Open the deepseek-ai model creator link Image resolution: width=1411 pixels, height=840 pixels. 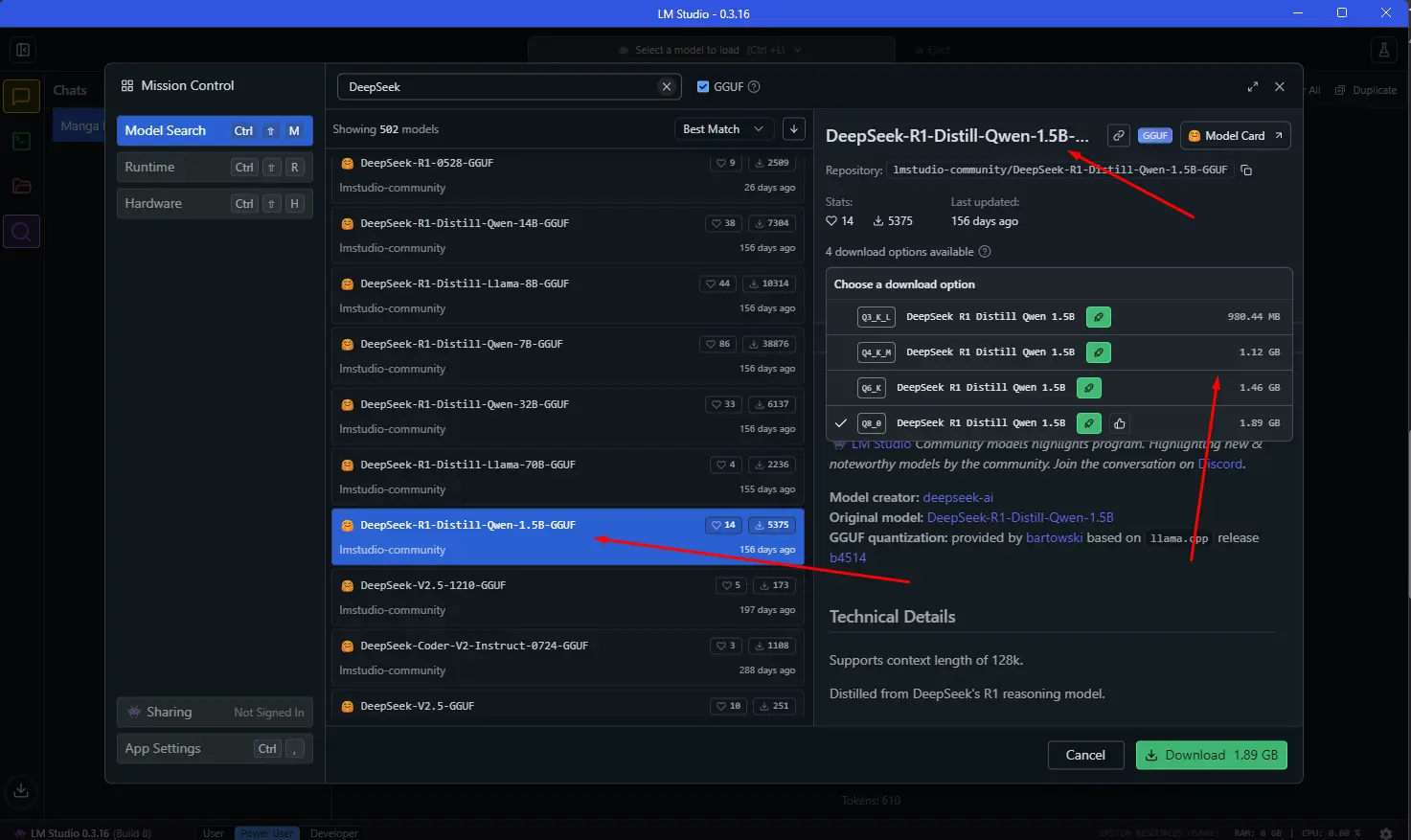pyautogui.click(x=958, y=498)
